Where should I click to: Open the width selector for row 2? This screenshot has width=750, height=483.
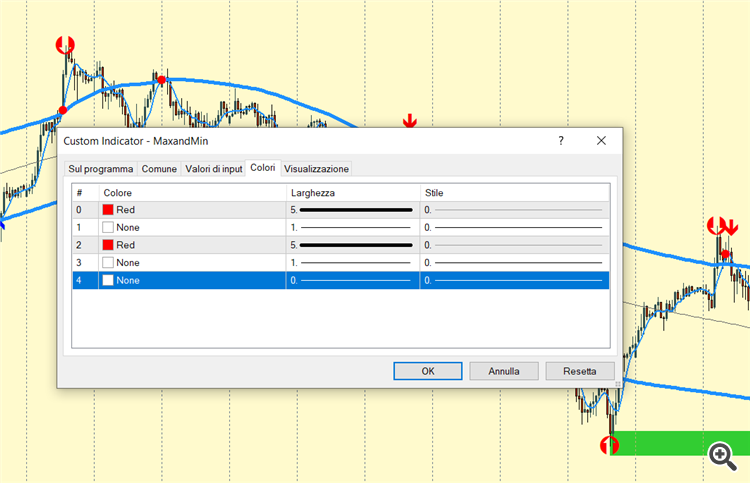pyautogui.click(x=353, y=245)
